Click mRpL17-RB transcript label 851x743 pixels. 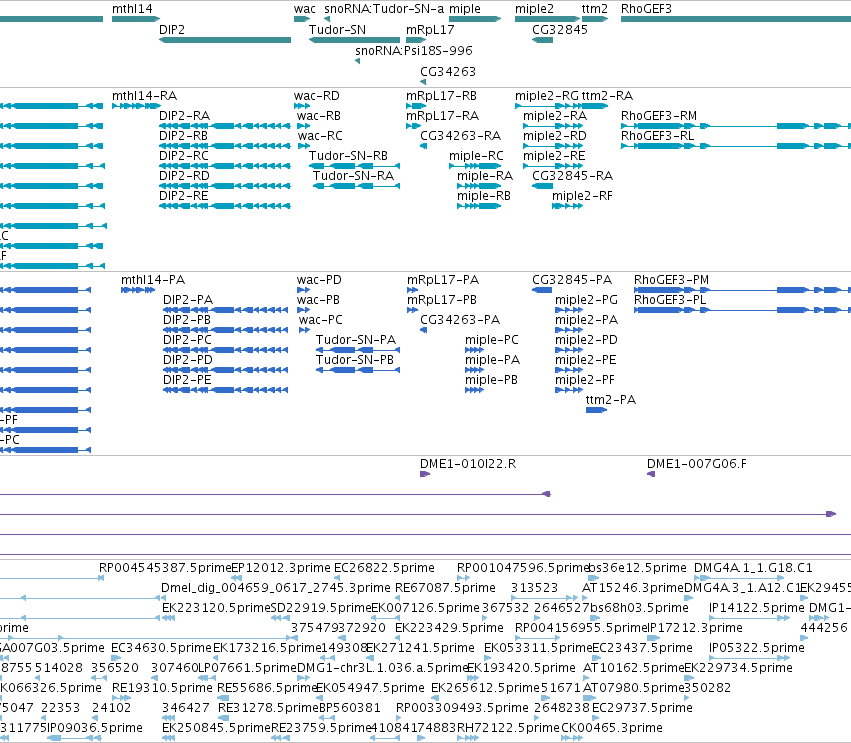[x=441, y=96]
